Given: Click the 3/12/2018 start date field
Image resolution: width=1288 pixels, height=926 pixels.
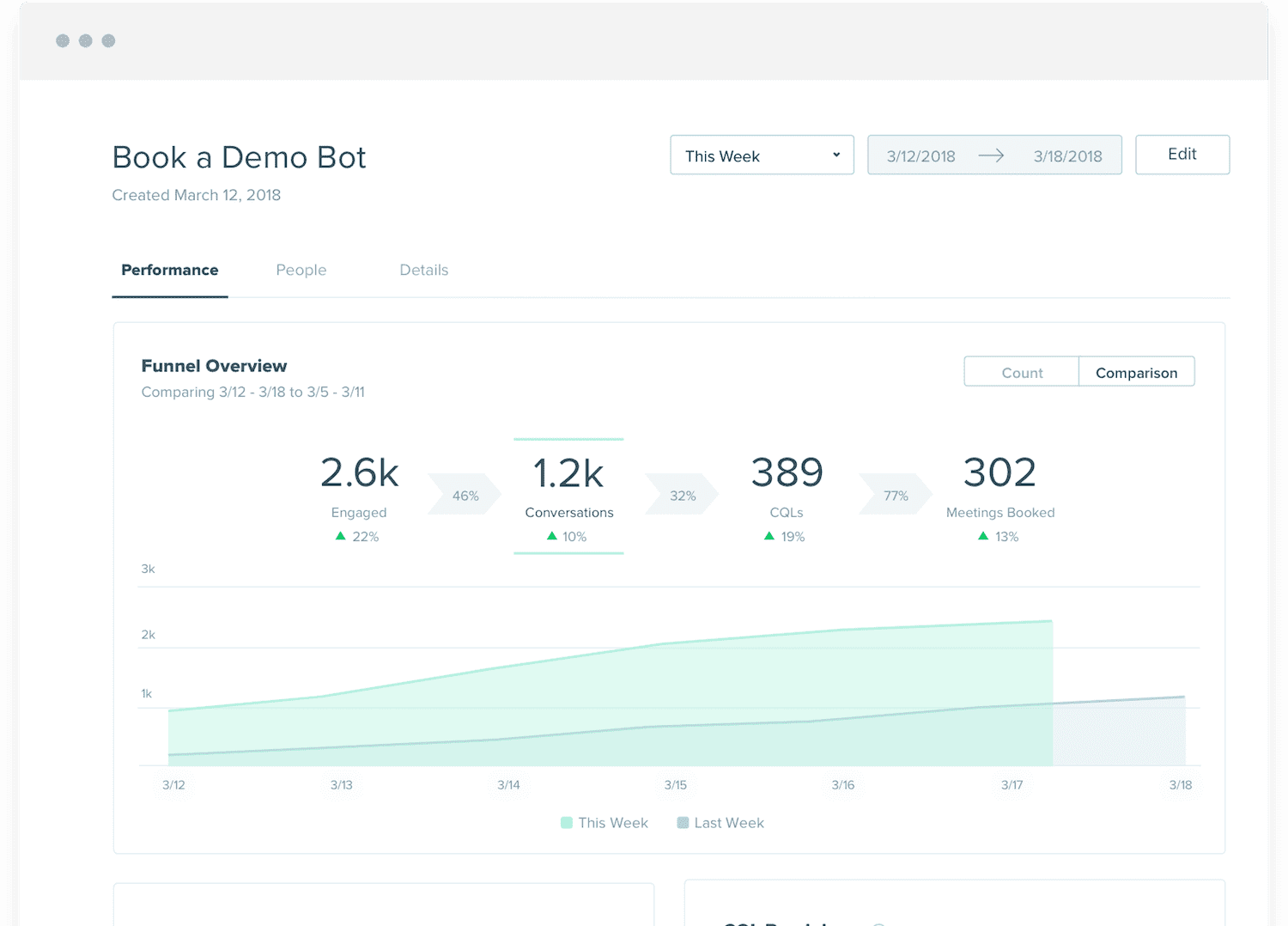Looking at the screenshot, I should click(x=920, y=156).
